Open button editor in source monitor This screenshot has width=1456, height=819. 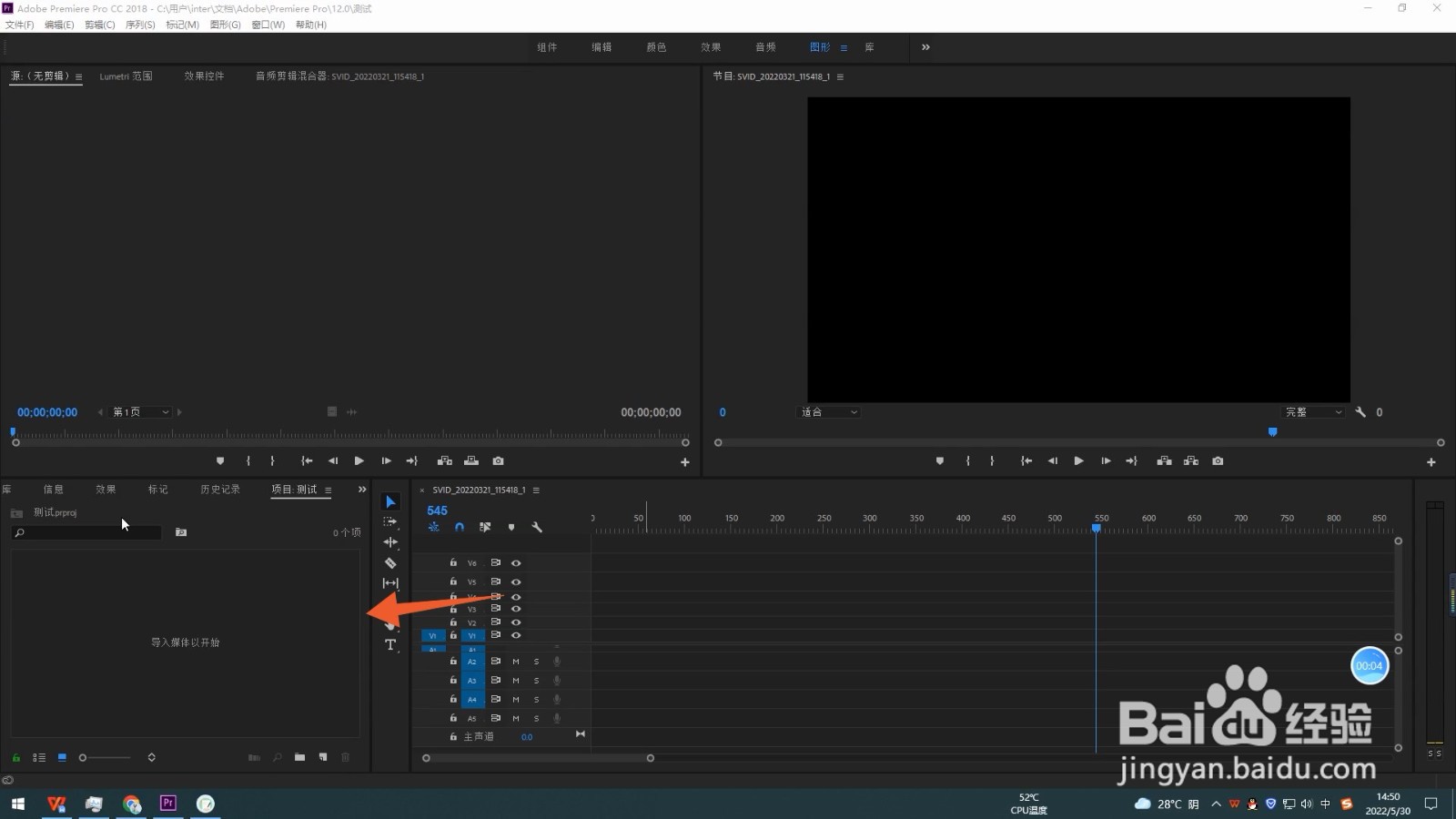tap(685, 462)
